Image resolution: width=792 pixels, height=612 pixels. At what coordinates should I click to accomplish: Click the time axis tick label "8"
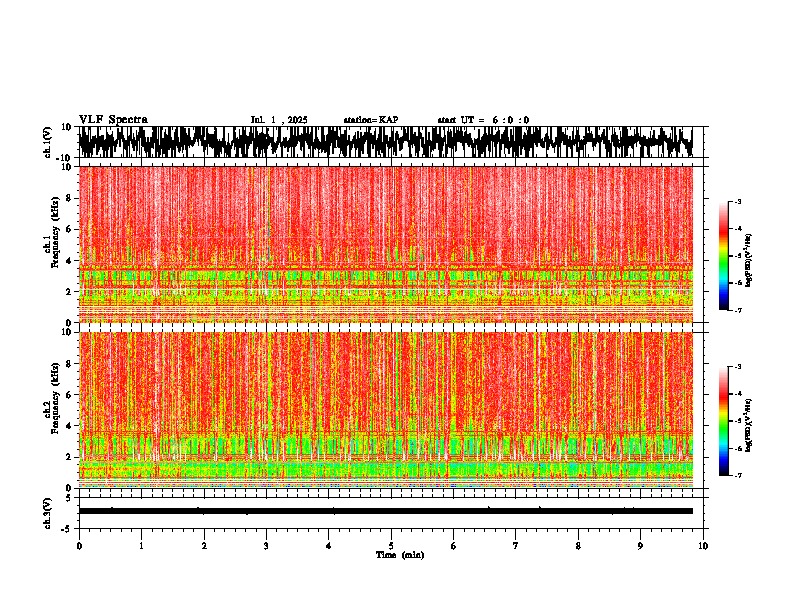point(578,546)
